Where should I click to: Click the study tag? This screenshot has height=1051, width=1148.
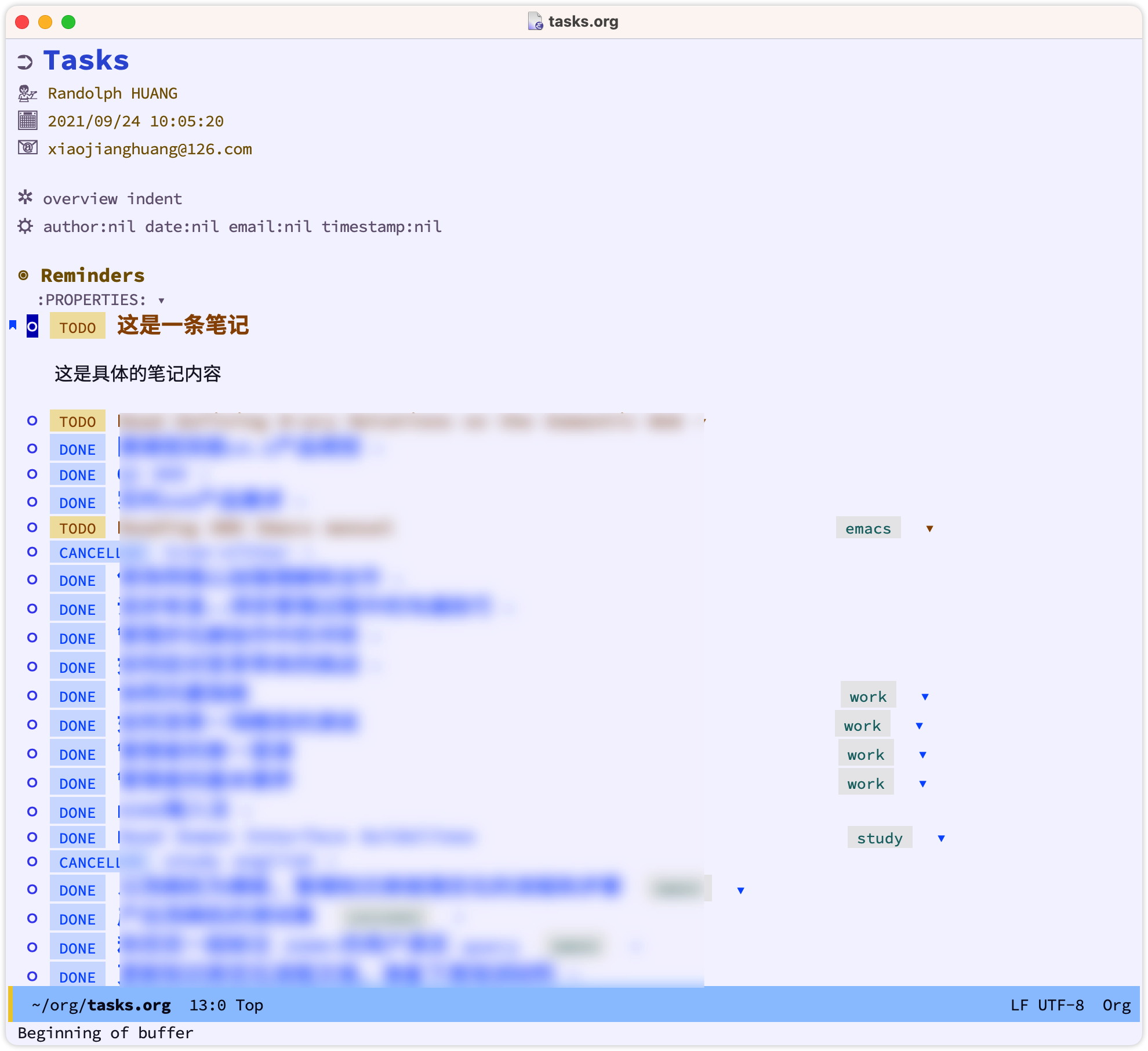pyautogui.click(x=880, y=838)
